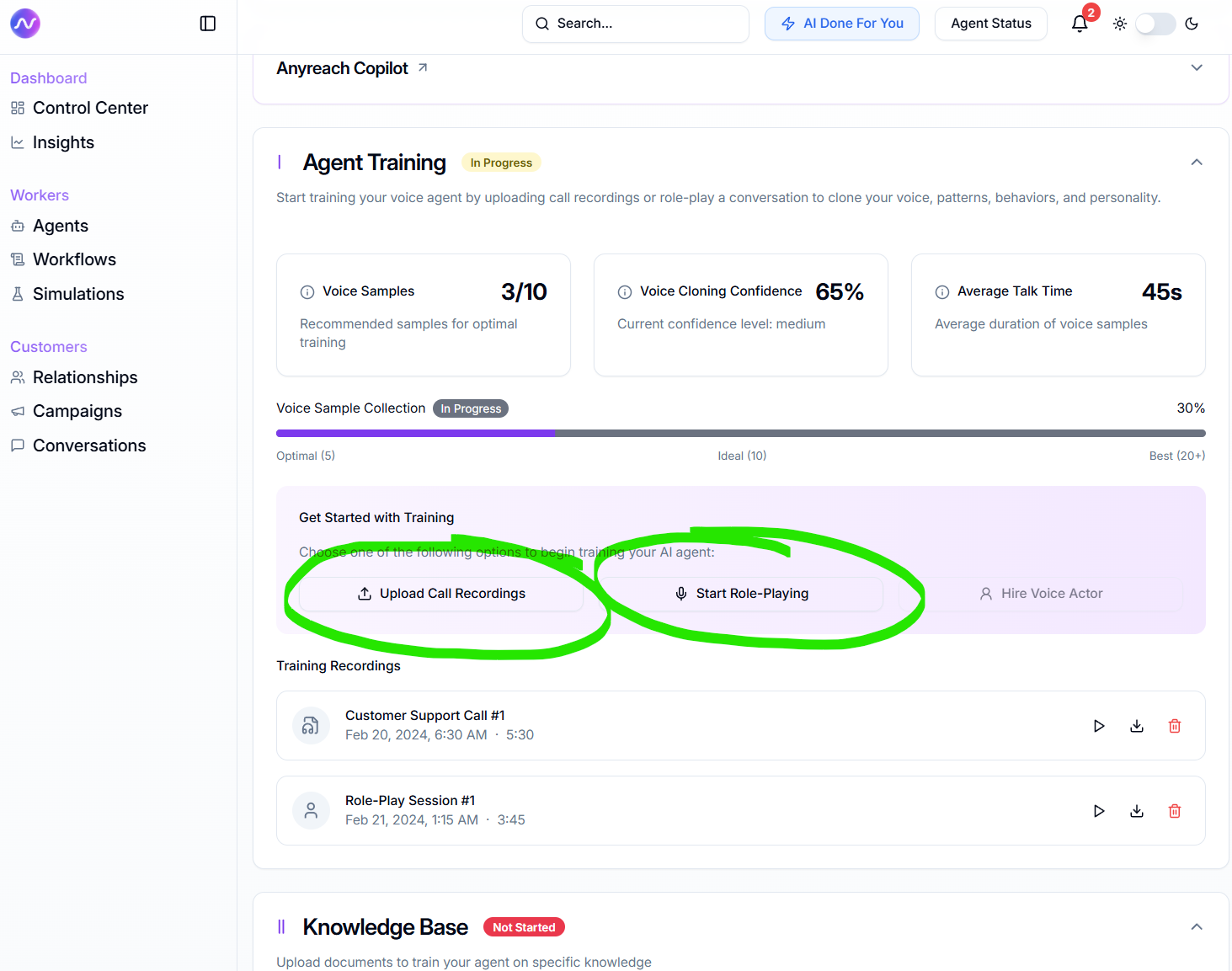Open Control Center in sidebar

[79, 108]
